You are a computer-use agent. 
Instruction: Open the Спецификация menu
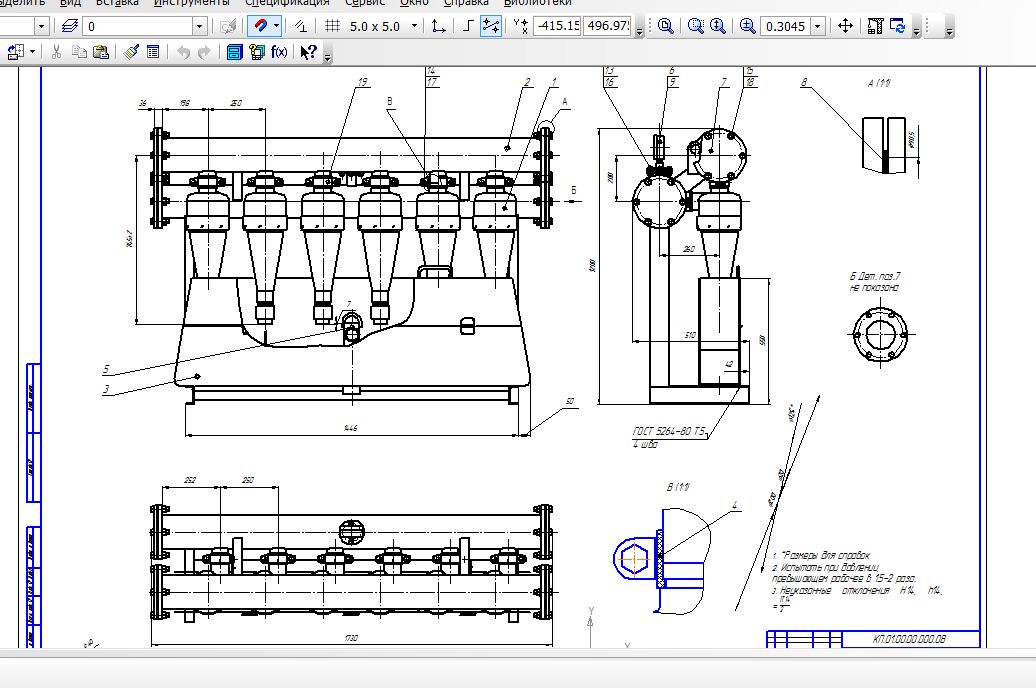287,3
